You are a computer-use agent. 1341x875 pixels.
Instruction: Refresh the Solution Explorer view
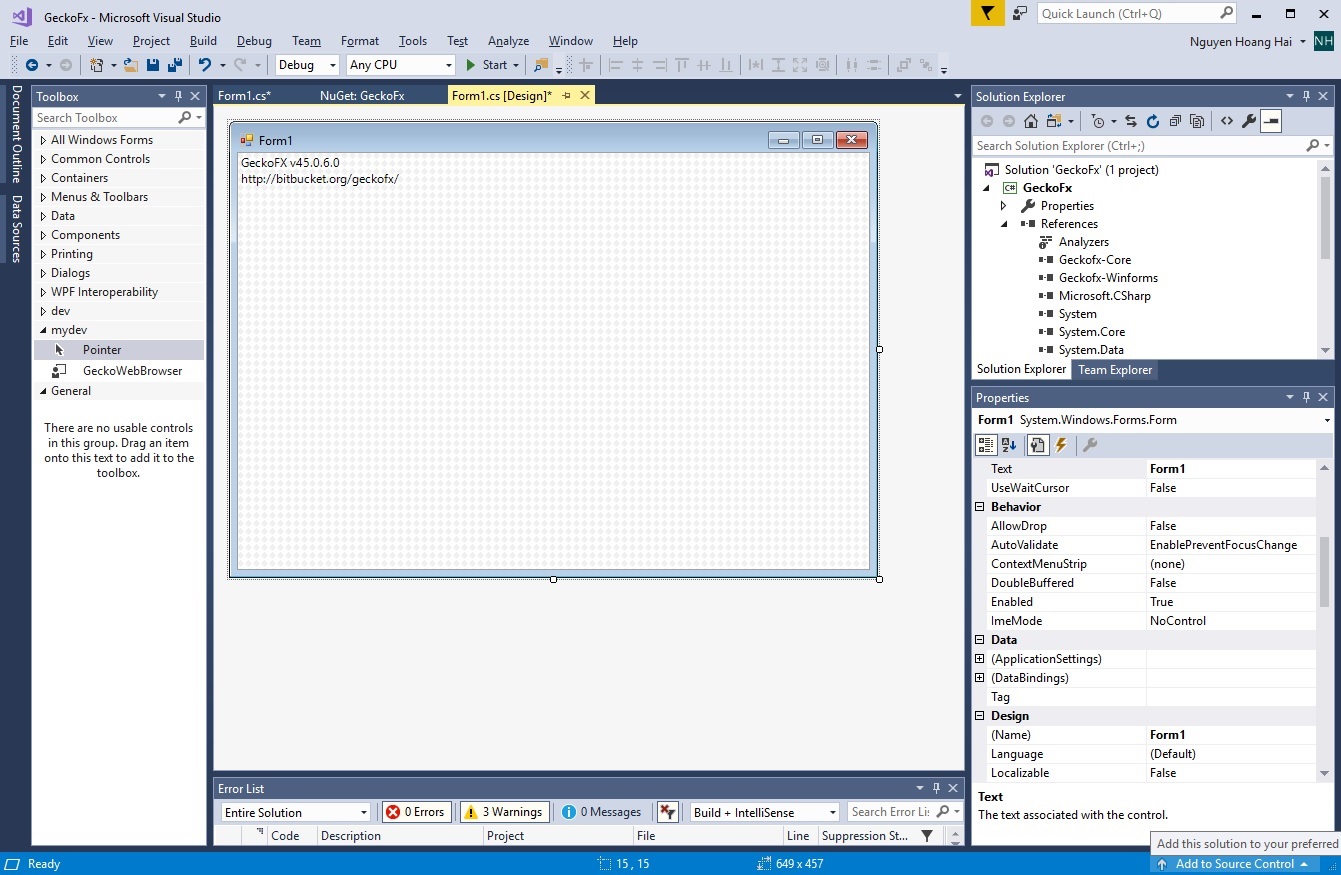pos(1152,121)
